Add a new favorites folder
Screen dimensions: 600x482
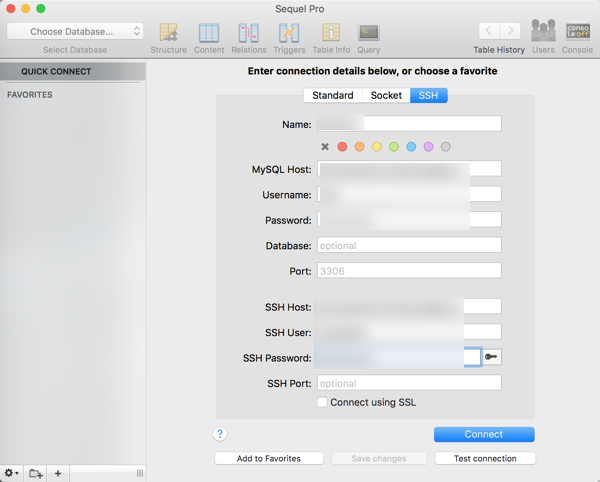[36, 474]
